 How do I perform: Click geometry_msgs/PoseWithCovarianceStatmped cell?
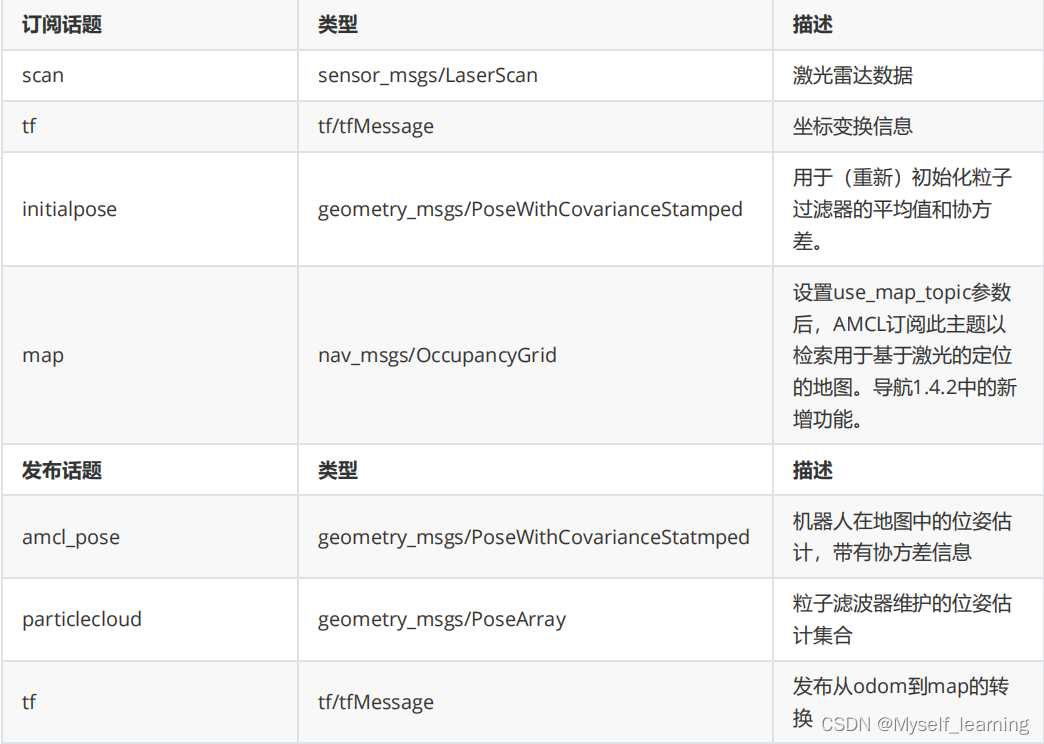pos(535,537)
